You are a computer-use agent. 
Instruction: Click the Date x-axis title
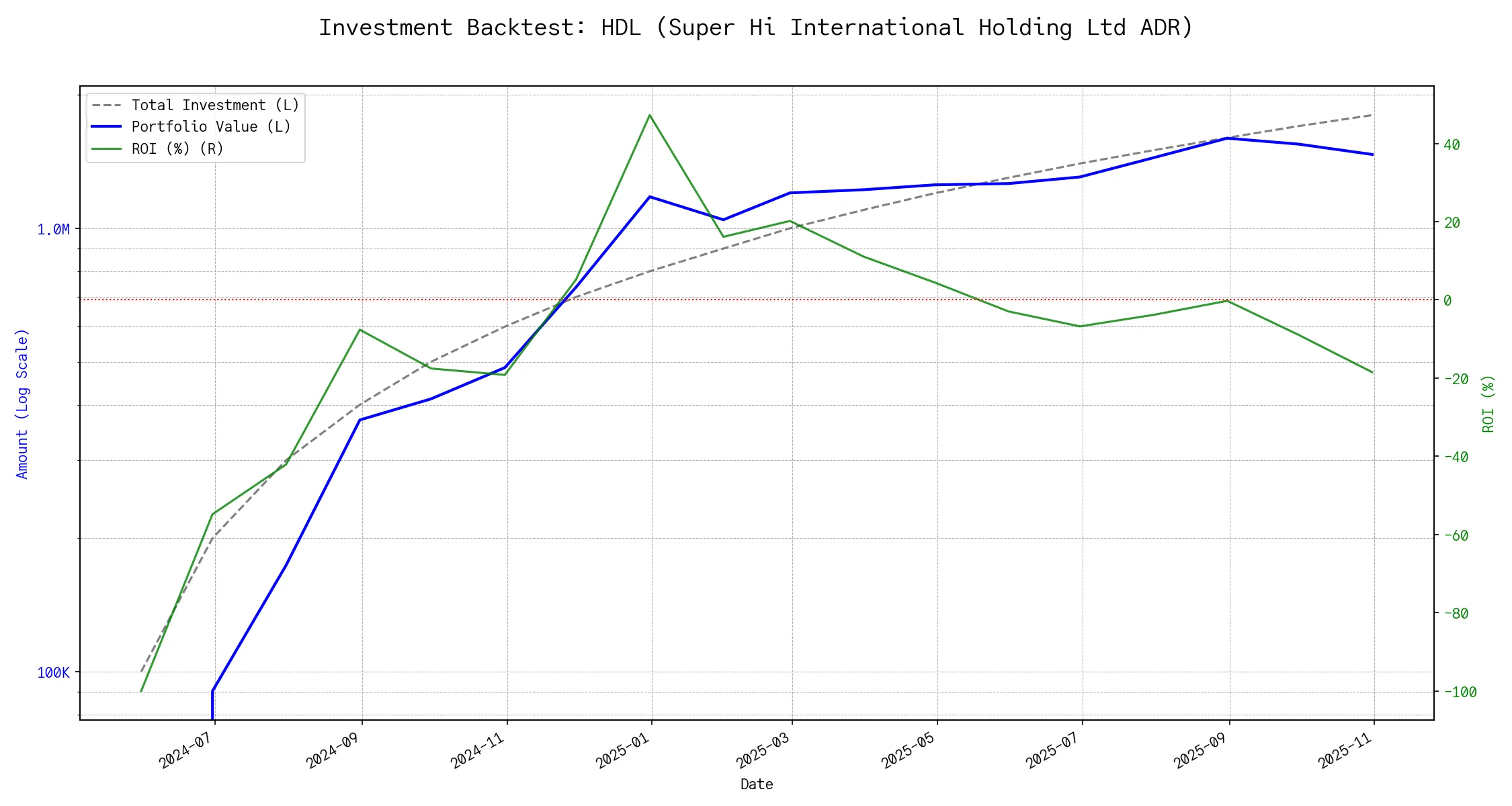click(x=757, y=785)
